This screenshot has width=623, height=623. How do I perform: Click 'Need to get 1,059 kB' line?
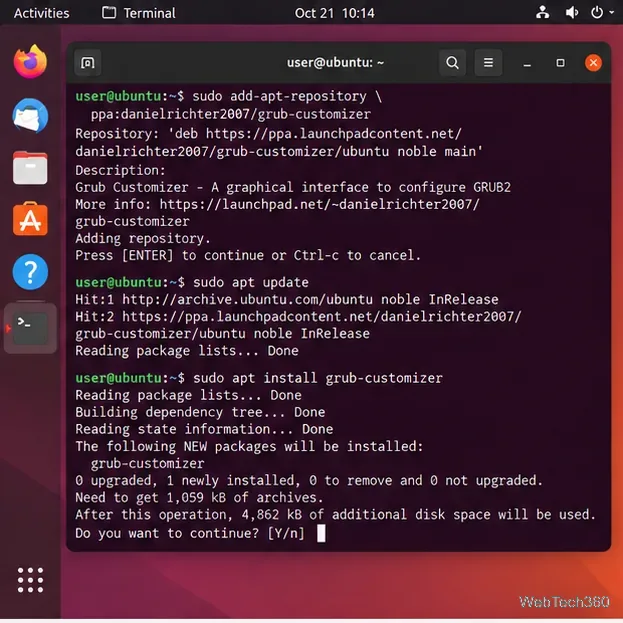click(x=199, y=497)
